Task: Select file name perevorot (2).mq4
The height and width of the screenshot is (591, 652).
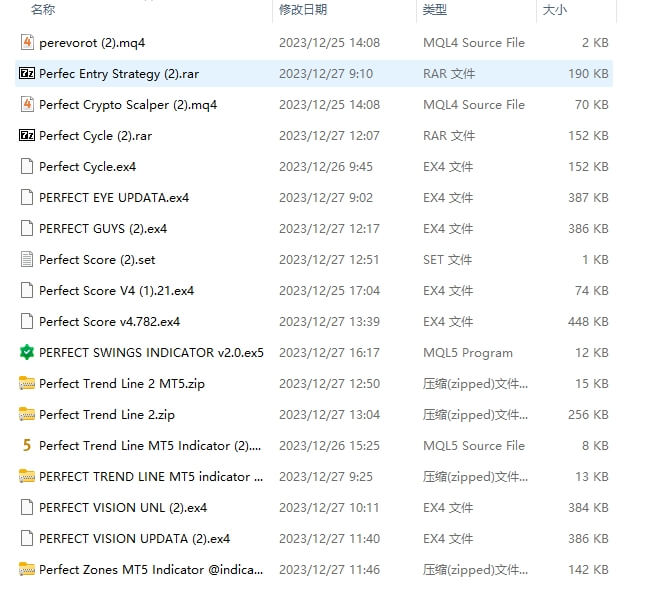Action: [x=92, y=43]
